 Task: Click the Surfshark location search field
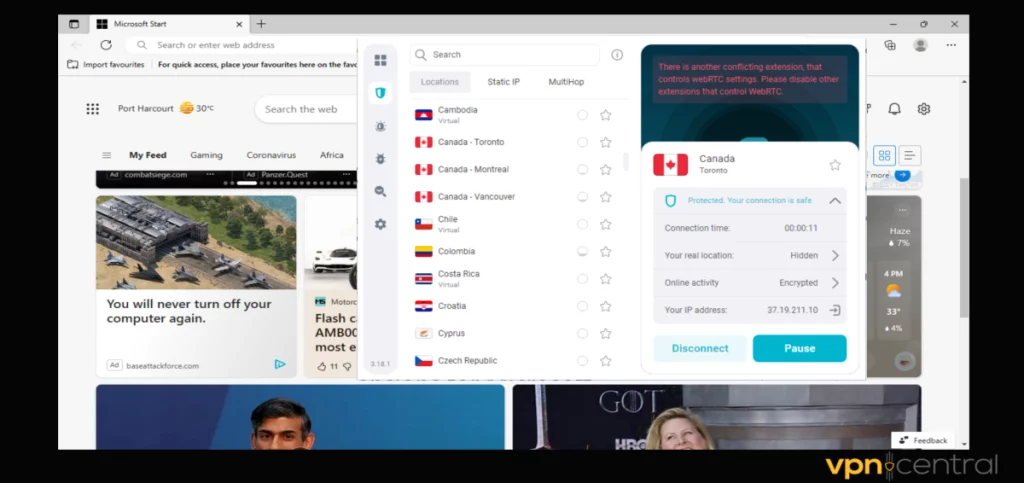pyautogui.click(x=505, y=55)
